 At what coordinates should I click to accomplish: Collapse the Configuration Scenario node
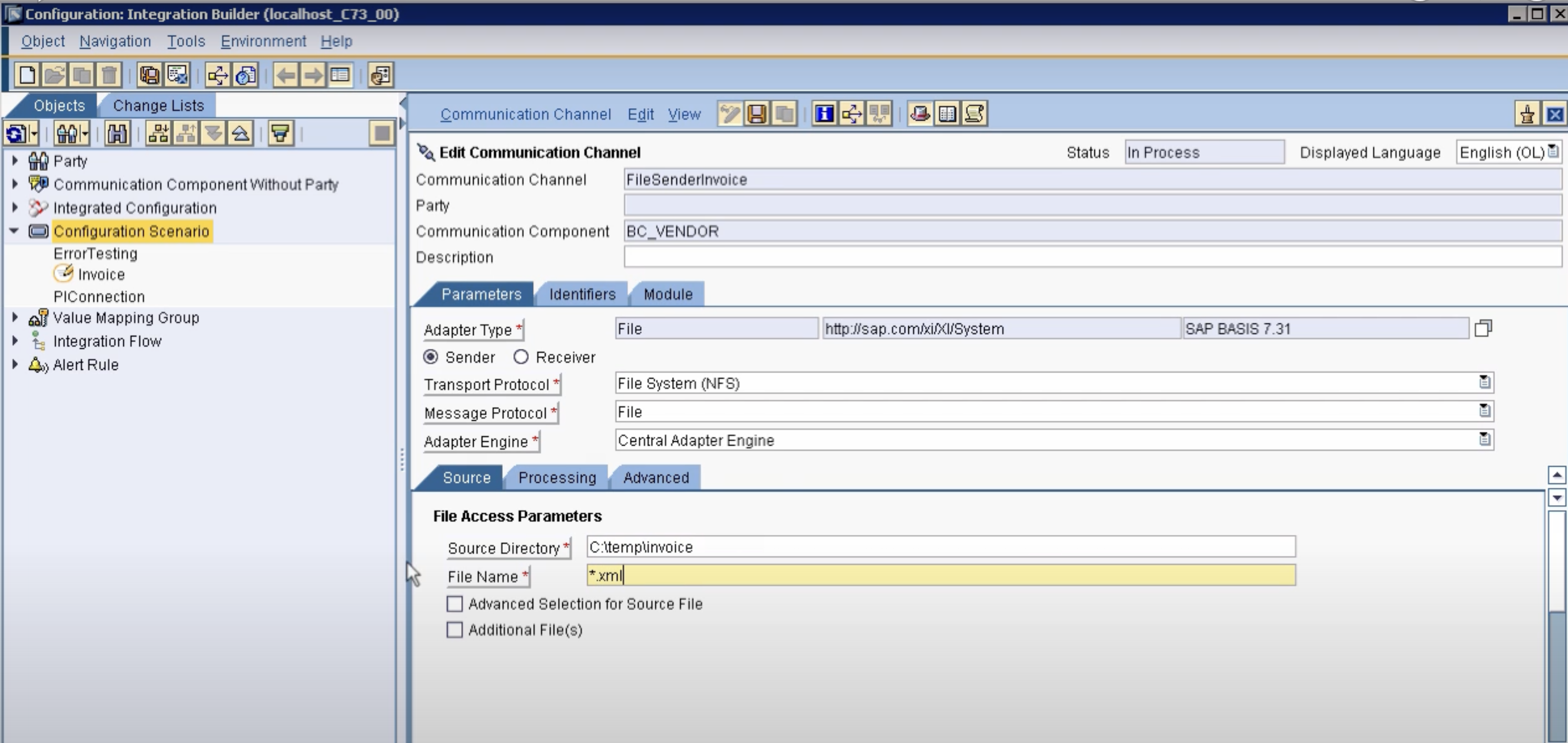click(14, 231)
